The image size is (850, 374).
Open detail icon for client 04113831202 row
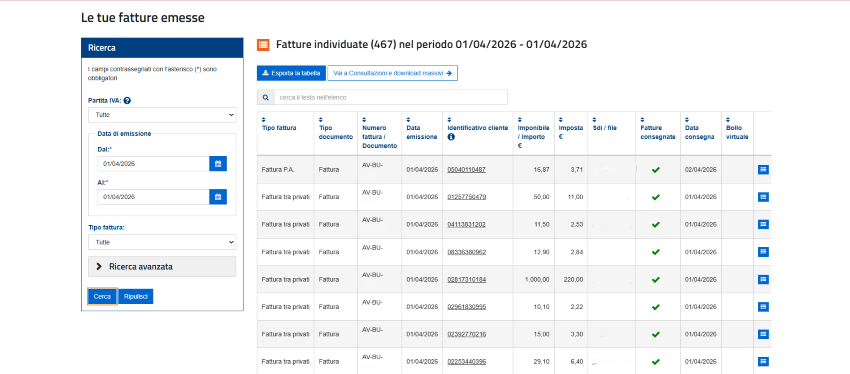coord(763,224)
